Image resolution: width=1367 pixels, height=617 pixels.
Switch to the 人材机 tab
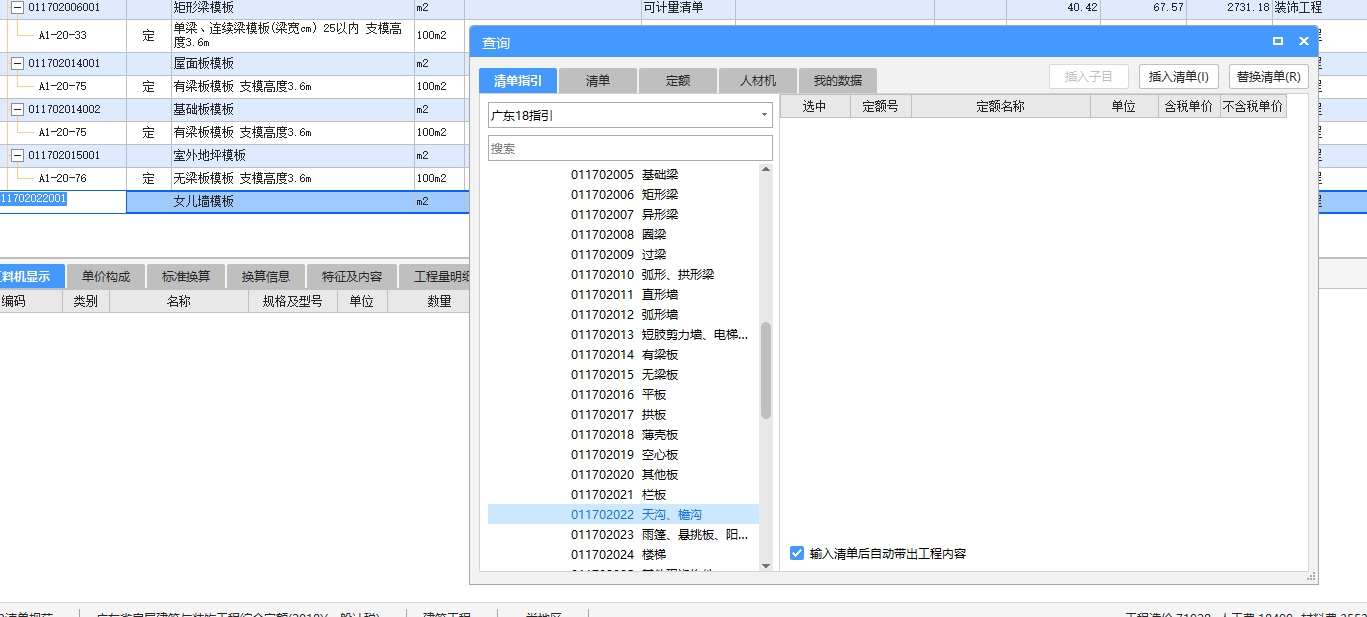pos(758,81)
